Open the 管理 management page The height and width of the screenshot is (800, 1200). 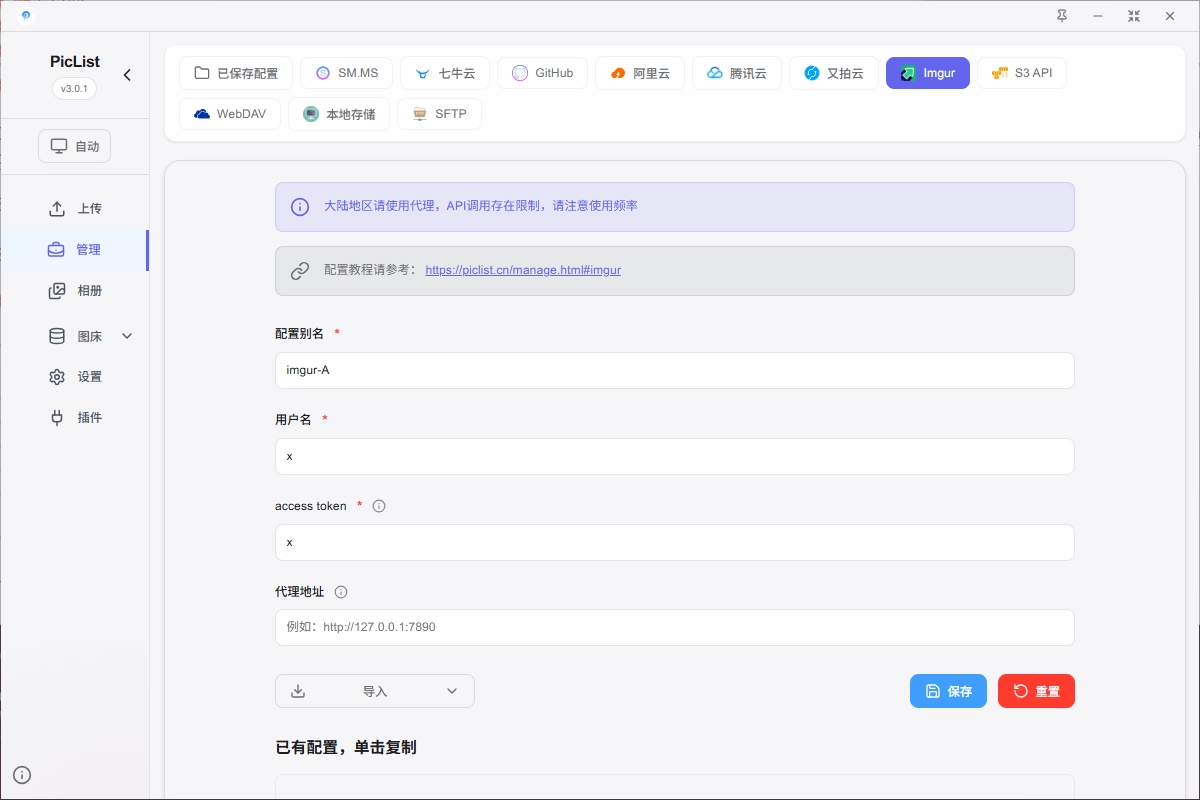coord(74,250)
